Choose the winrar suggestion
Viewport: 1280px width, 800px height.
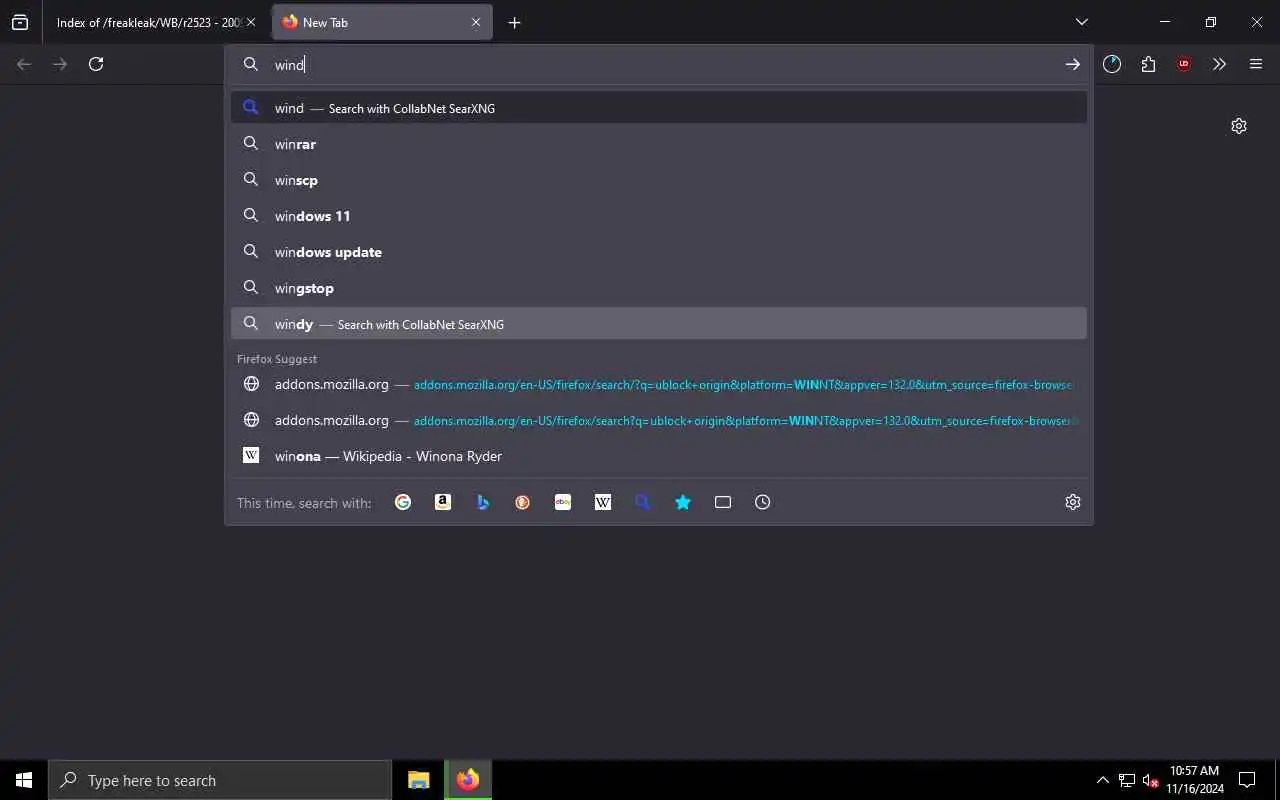click(x=659, y=144)
